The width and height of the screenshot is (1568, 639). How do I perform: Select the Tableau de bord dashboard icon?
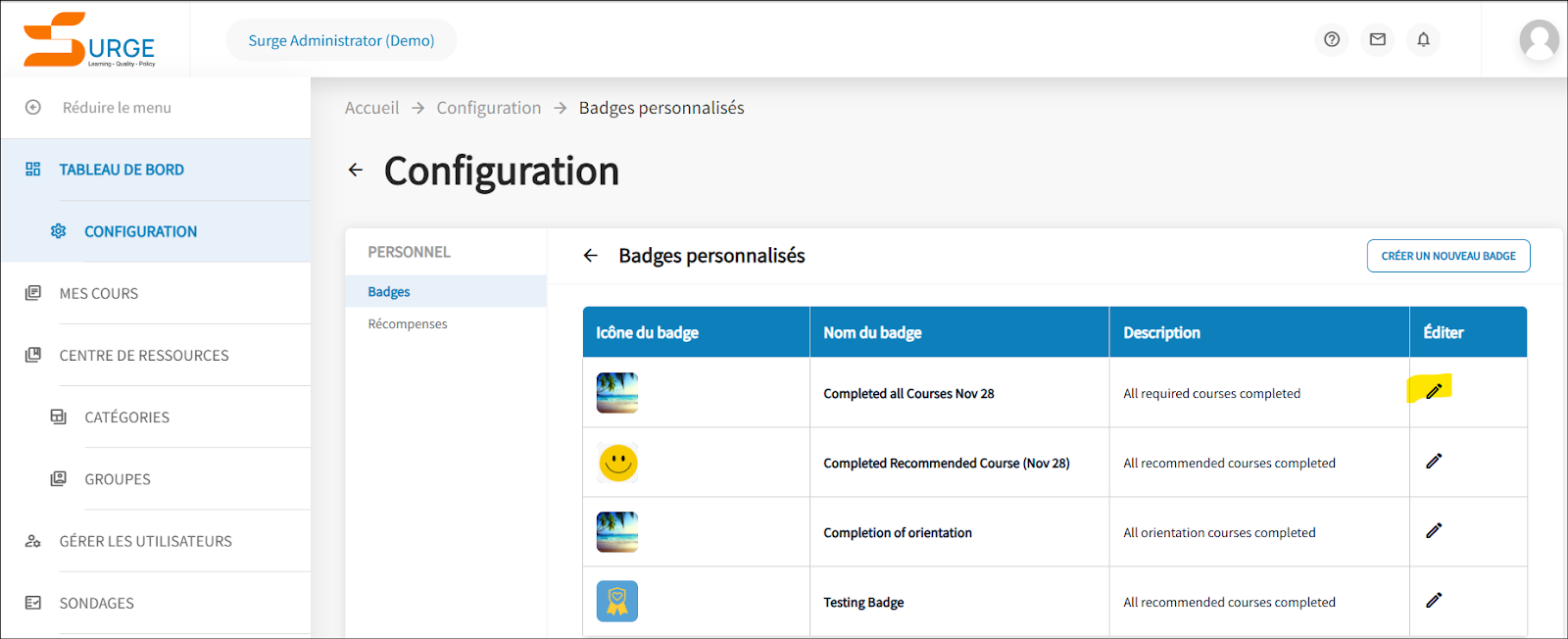click(32, 169)
